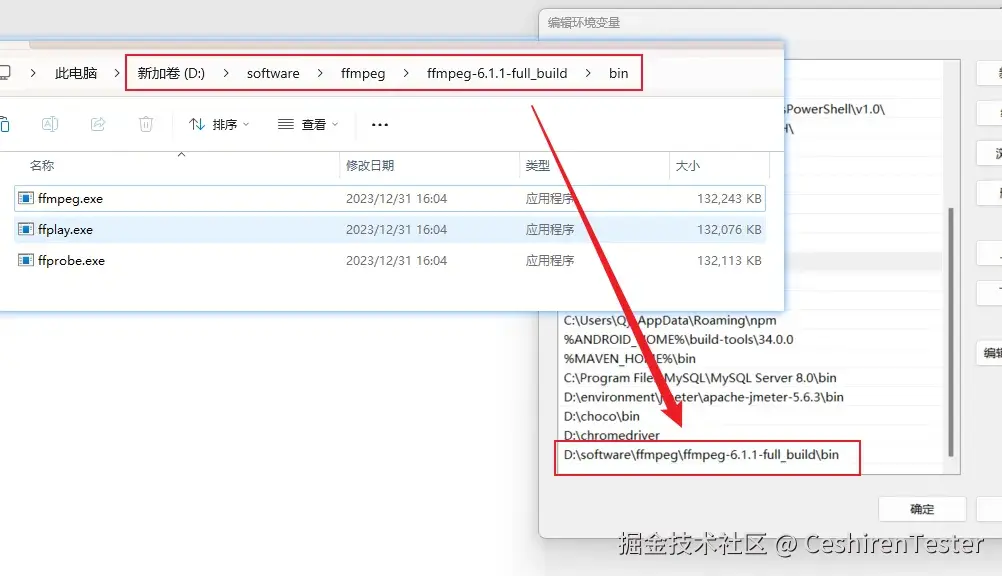Navigate to 此电脑 in the breadcrumb
The width and height of the screenshot is (1002, 576).
(75, 73)
